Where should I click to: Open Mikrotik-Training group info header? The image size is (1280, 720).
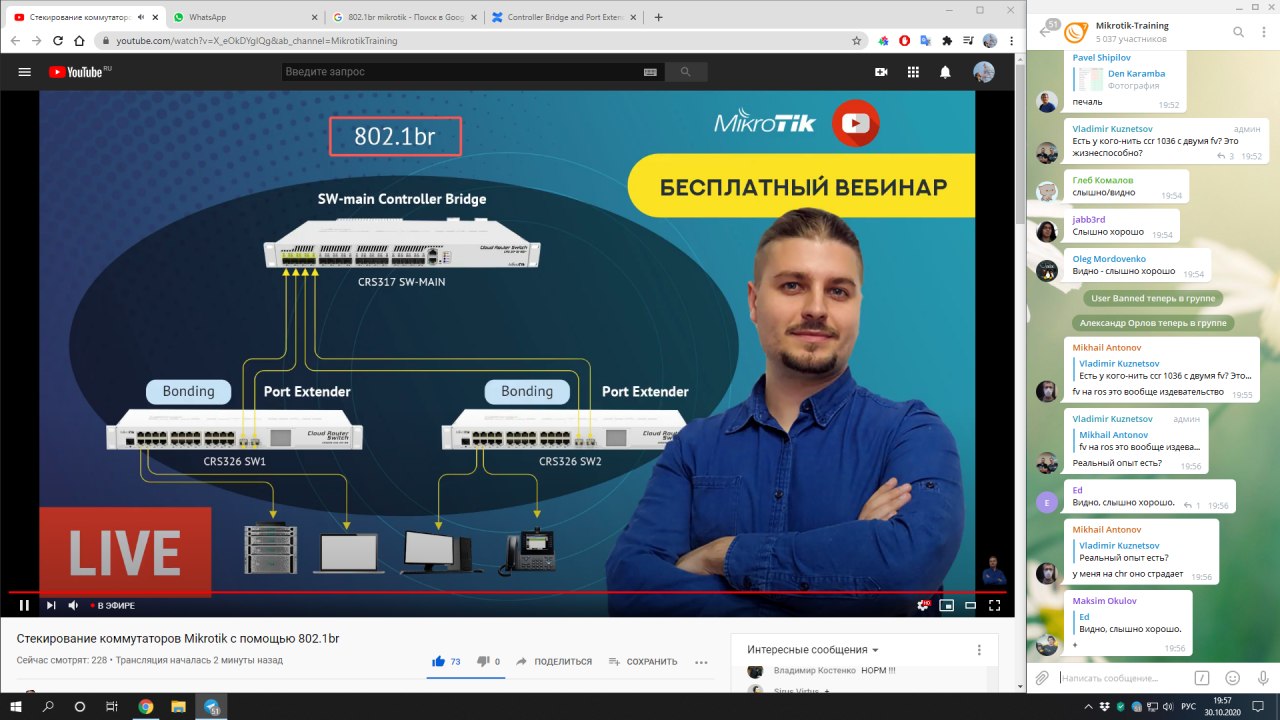point(1130,32)
